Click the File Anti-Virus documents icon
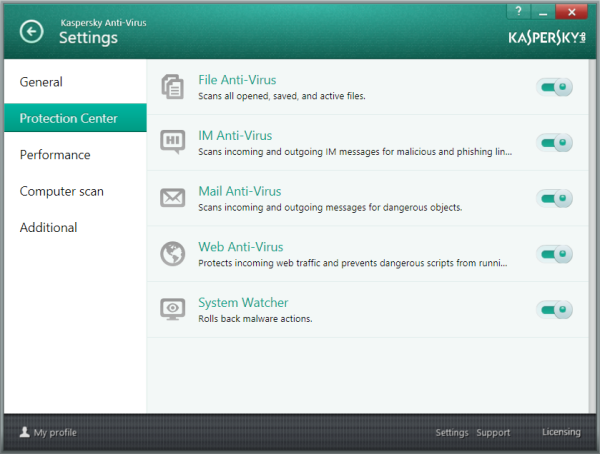Screen dimensions: 600x454 pos(172,87)
